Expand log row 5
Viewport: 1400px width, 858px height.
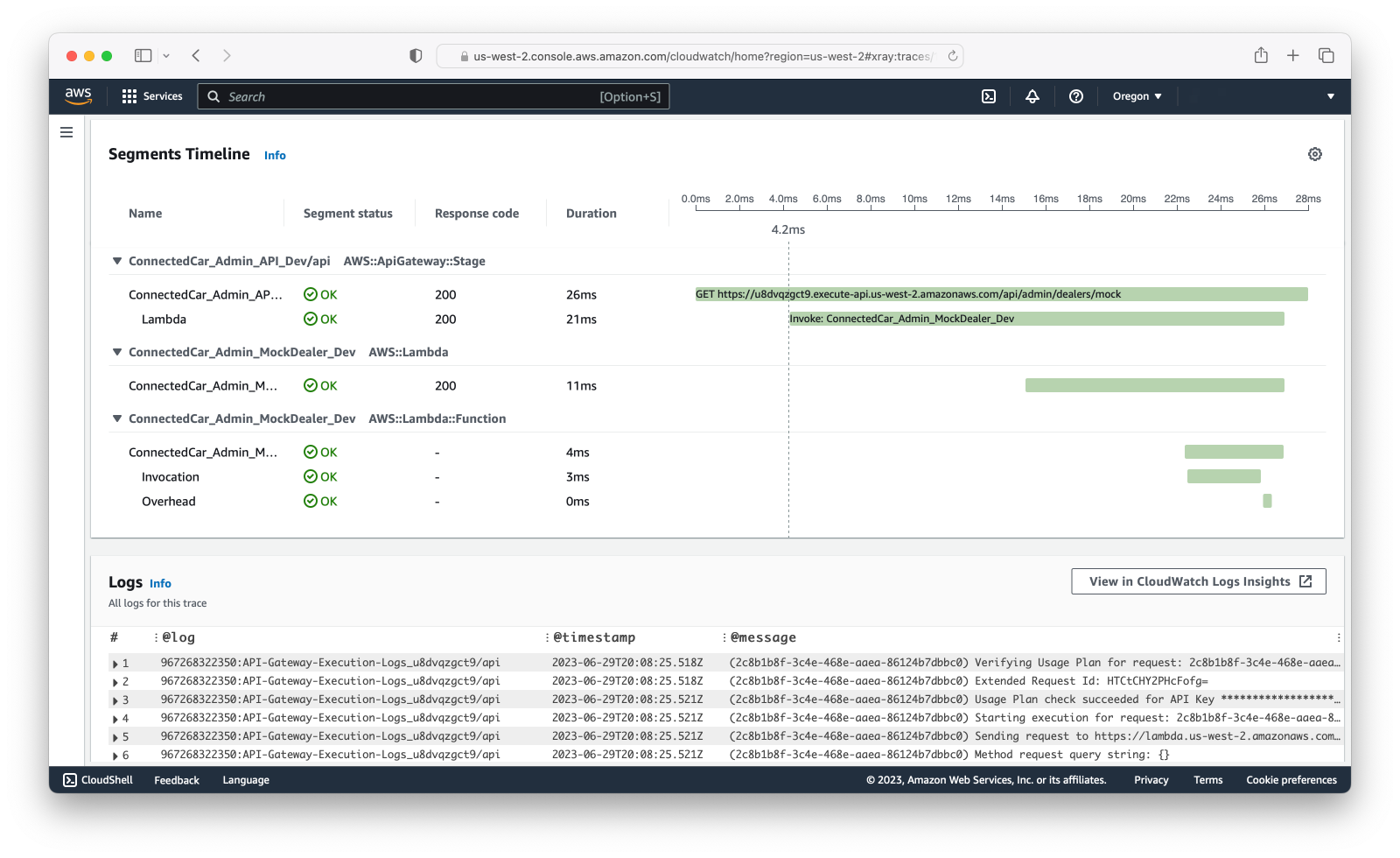point(115,737)
